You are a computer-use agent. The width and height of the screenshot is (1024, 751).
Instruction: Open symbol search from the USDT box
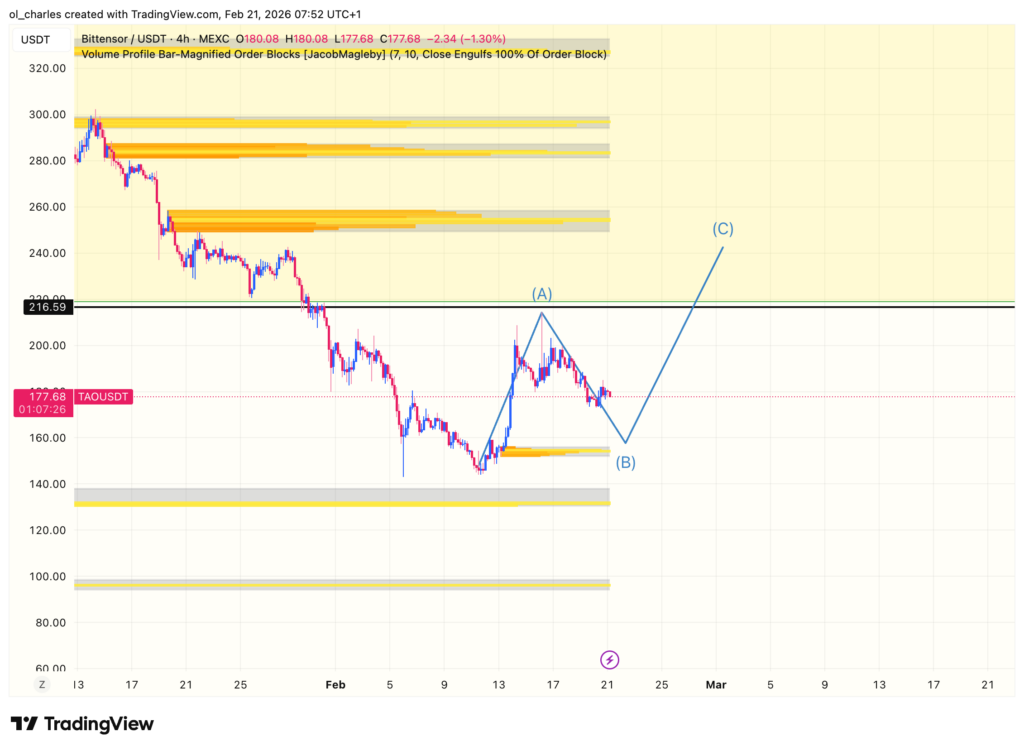click(40, 39)
